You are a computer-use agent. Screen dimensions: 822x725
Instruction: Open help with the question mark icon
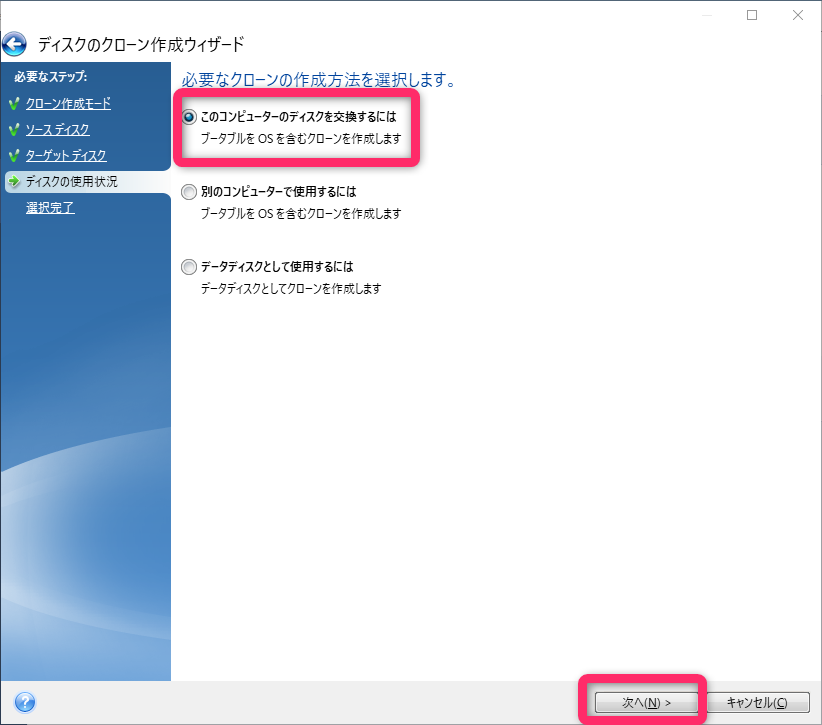[x=25, y=702]
